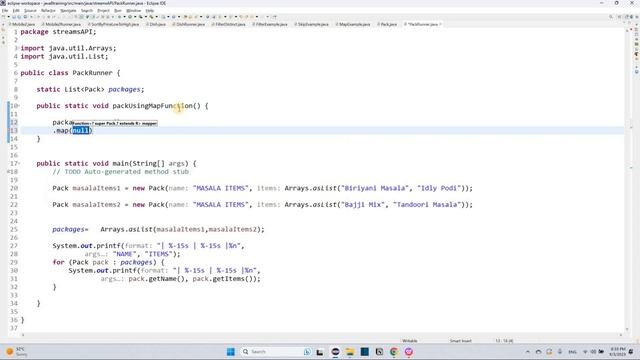Viewport: 640px width, 360px height.
Task: Click pack.getName() call on line 31
Action: pyautogui.click(x=156, y=279)
